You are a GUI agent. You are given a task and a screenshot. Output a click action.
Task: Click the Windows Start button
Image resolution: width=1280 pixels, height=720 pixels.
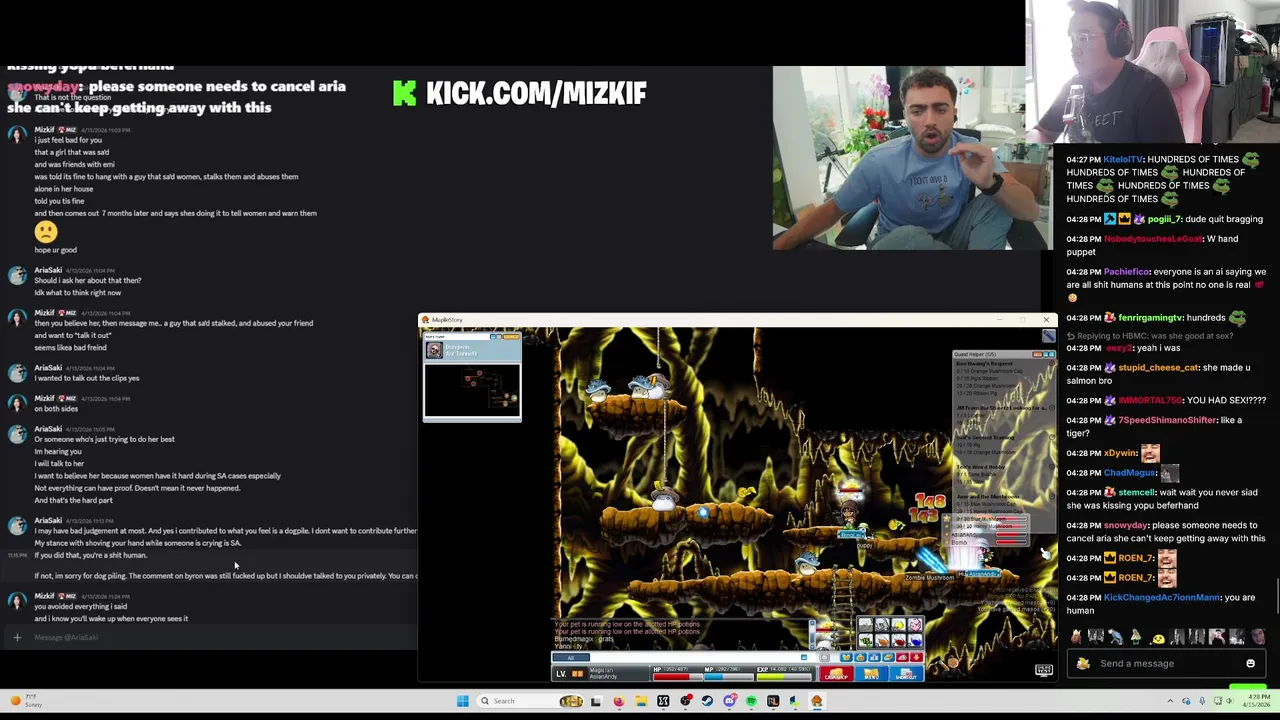pos(463,701)
